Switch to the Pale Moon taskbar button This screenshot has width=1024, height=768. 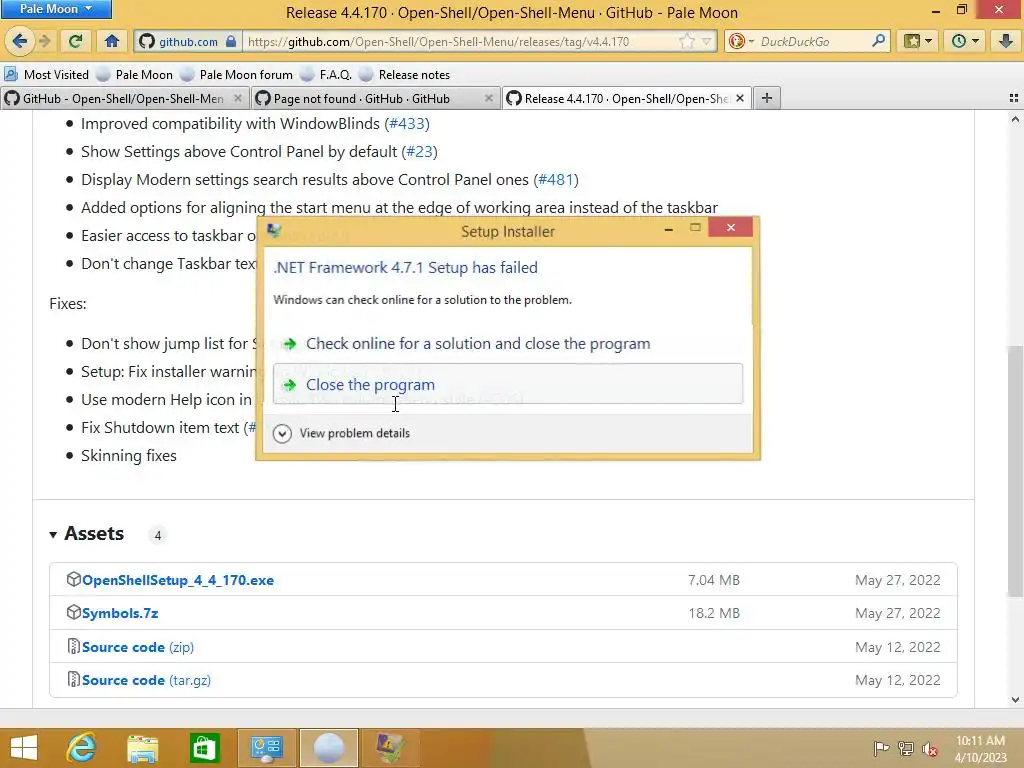pos(328,748)
